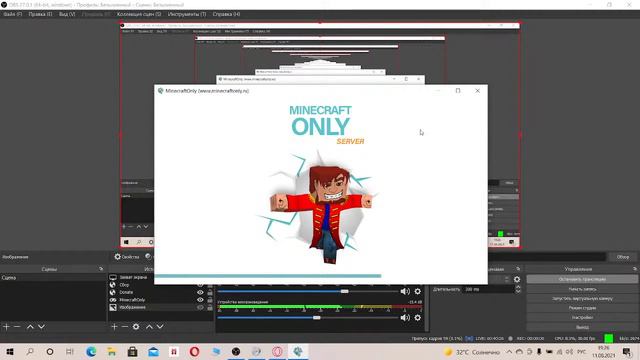This screenshot has width=640, height=360.
Task: Start the virtual camera button
Action: [x=582, y=298]
